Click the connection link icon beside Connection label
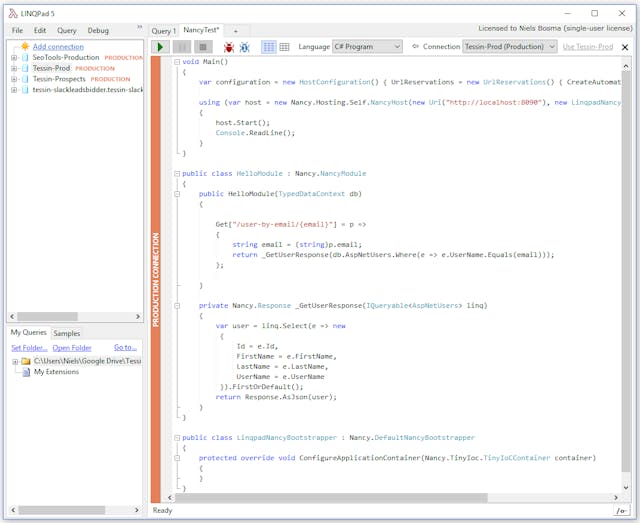 (x=415, y=47)
